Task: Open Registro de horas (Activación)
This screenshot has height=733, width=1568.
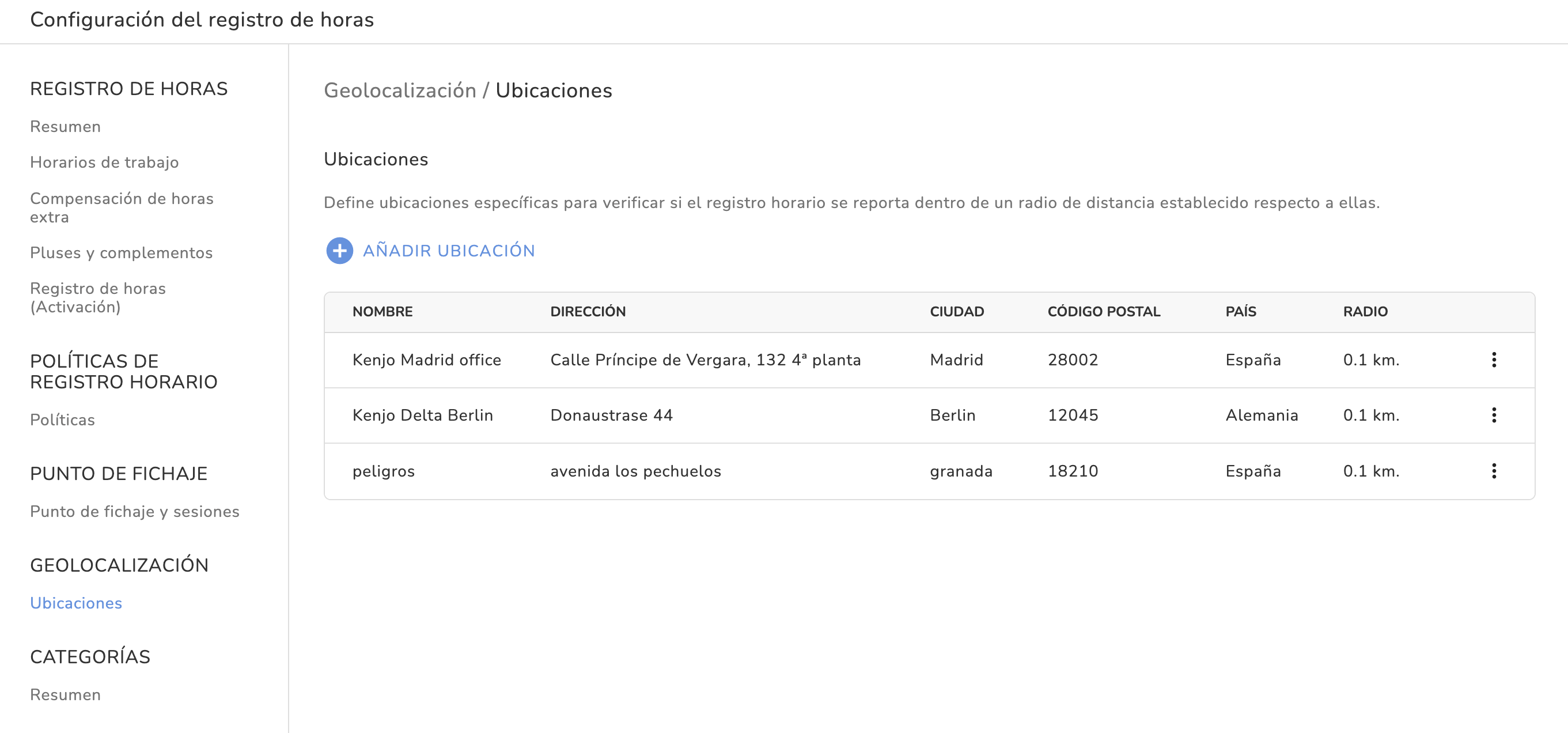Action: [x=97, y=297]
